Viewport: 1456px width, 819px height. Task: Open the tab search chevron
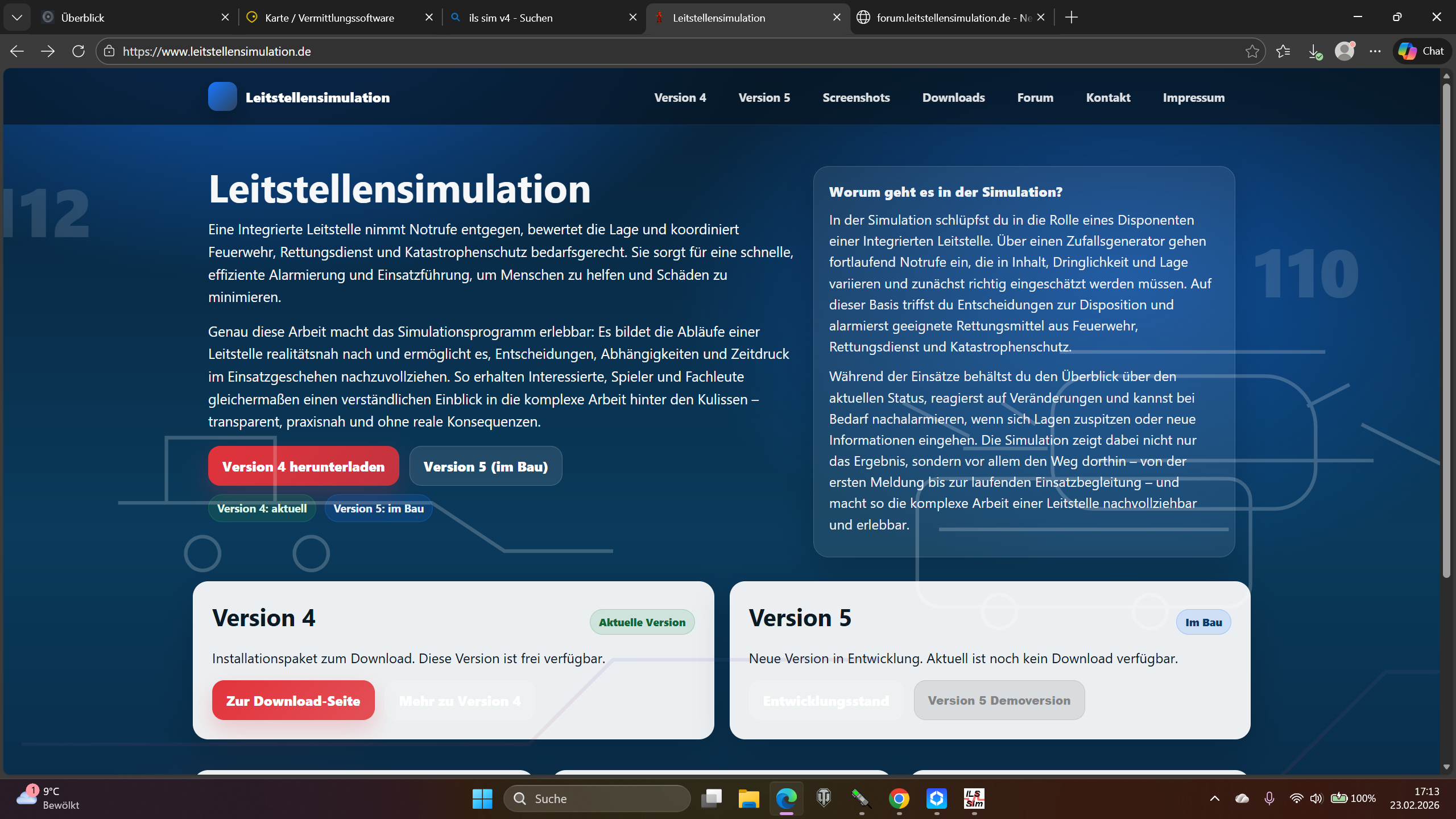17,17
